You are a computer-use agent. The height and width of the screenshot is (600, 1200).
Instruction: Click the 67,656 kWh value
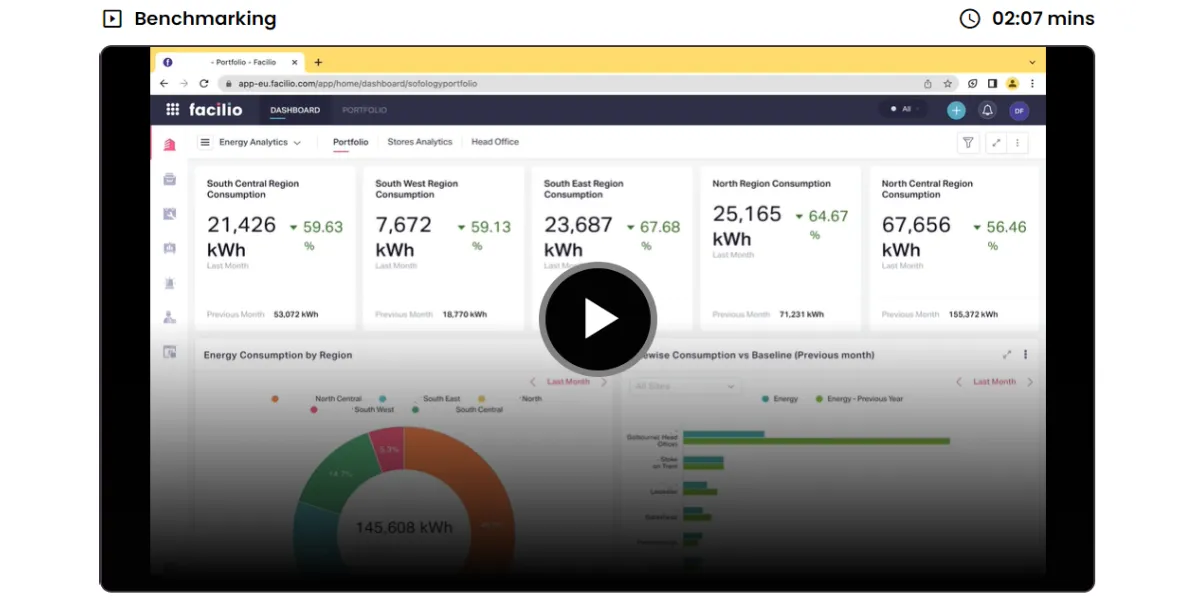point(916,237)
